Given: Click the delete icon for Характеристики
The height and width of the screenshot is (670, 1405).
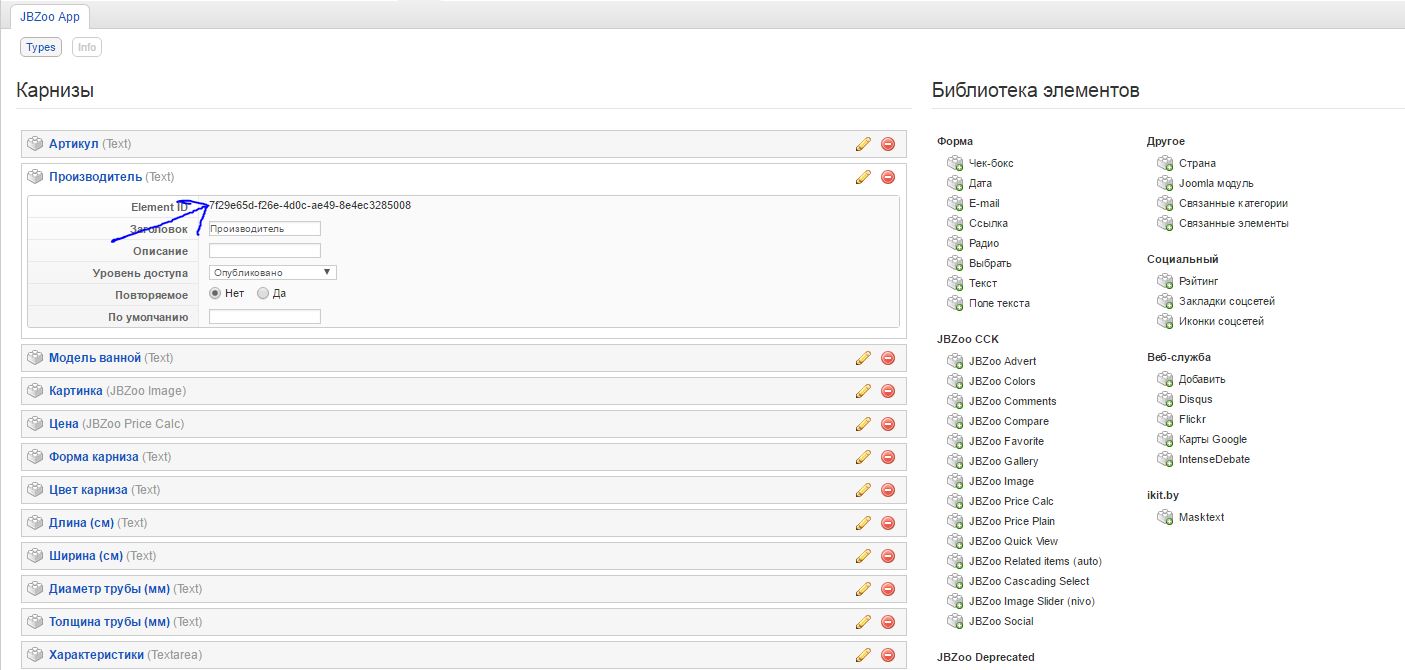Looking at the screenshot, I should coord(887,655).
